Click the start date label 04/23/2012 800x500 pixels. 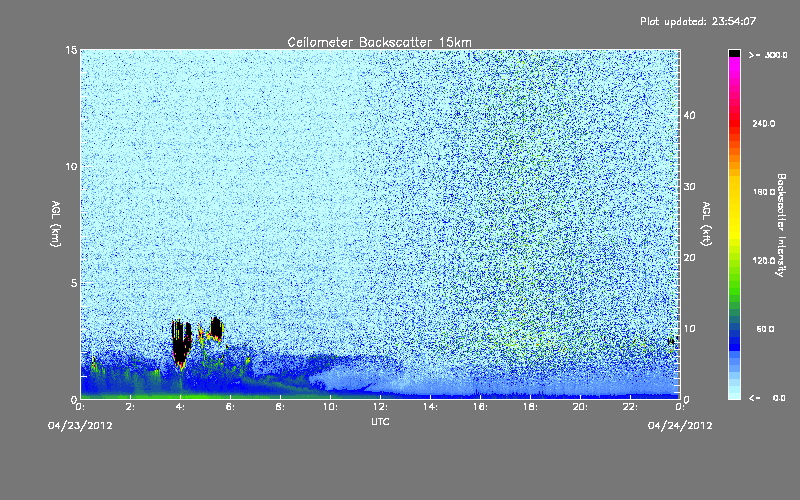pos(80,425)
